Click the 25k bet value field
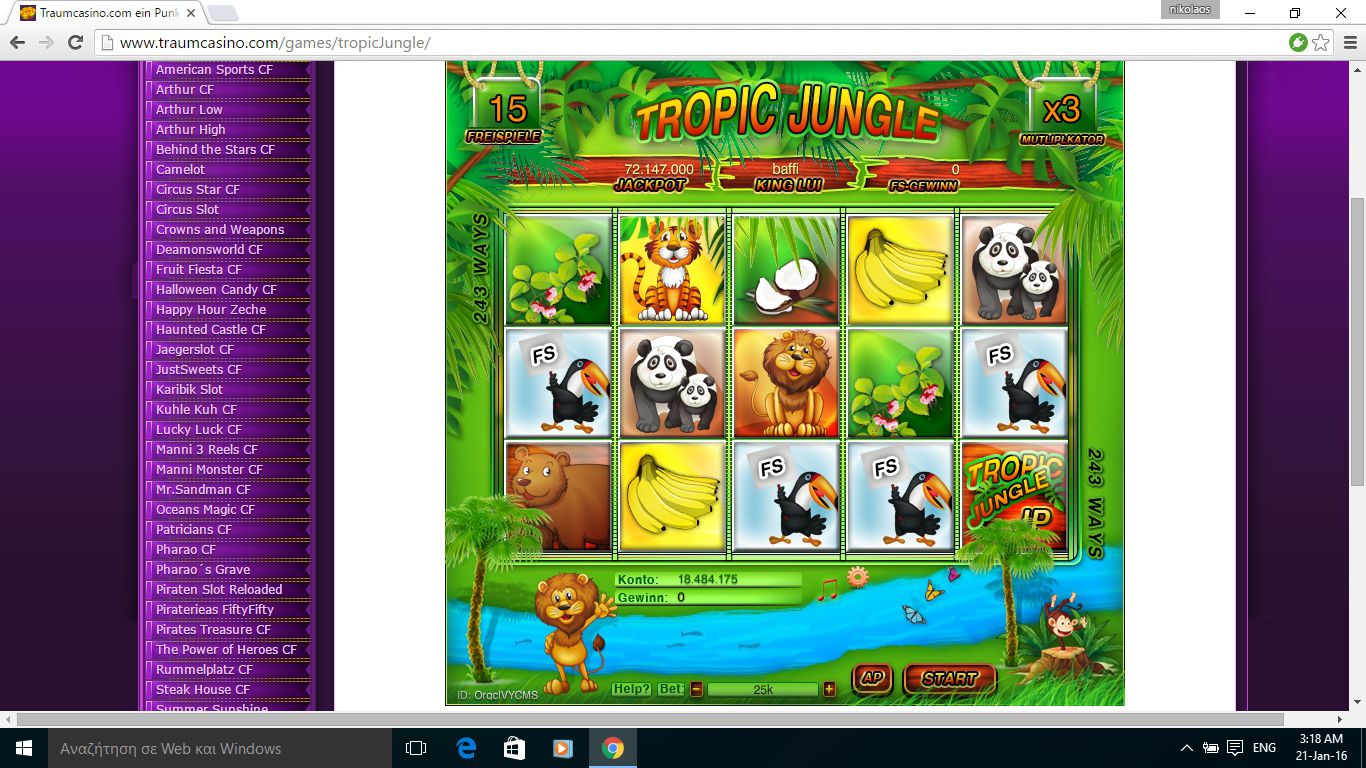This screenshot has height=768, width=1366. [763, 689]
